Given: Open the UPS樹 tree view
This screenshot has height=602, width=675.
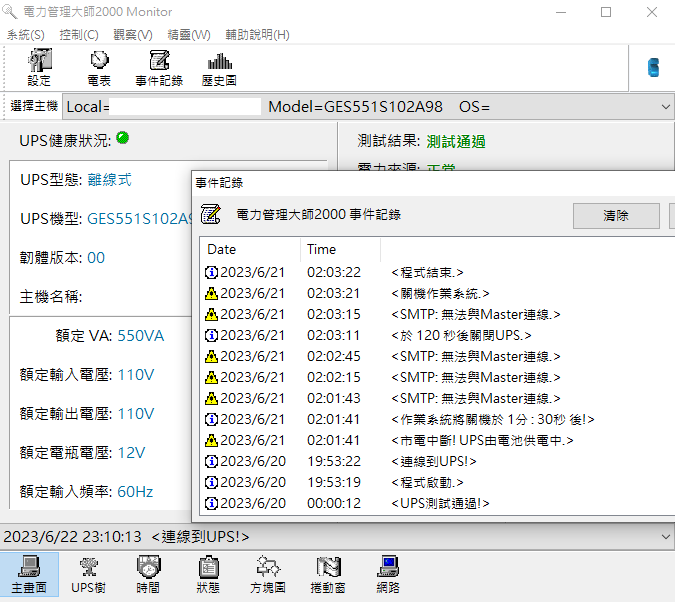Looking at the screenshot, I should click(x=88, y=575).
